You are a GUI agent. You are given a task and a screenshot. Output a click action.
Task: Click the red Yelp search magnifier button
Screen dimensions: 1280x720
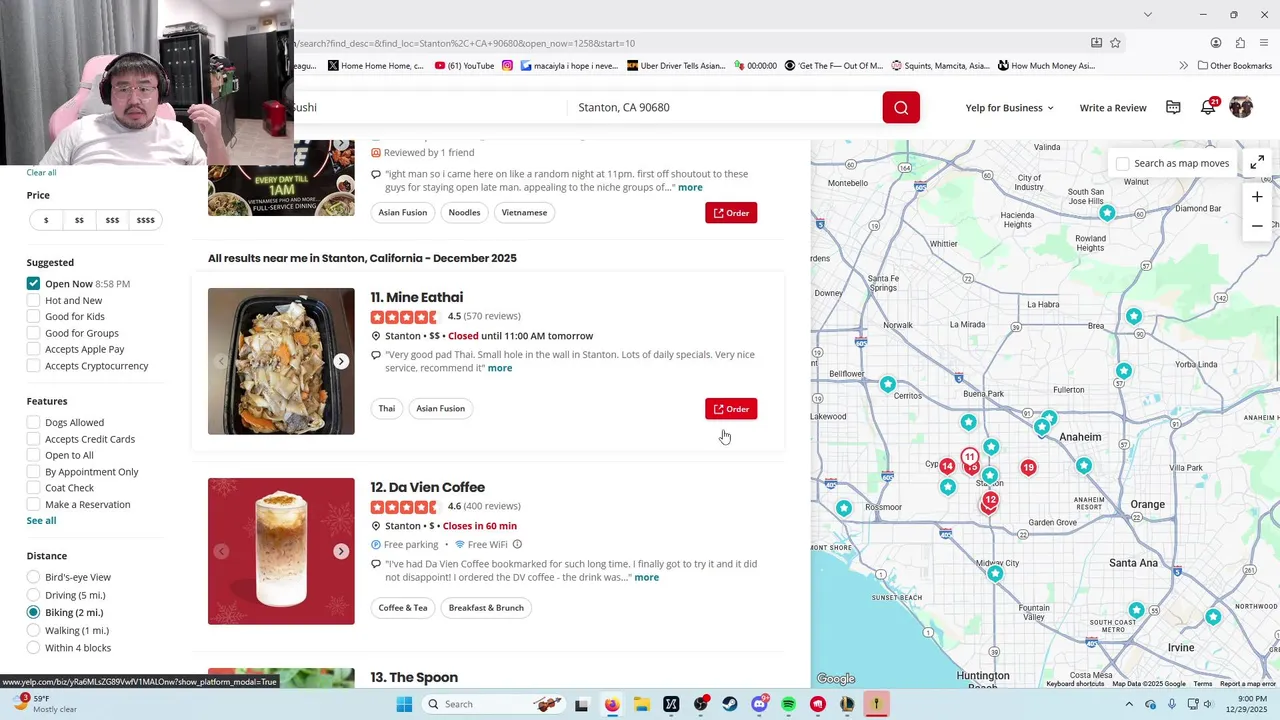(901, 107)
